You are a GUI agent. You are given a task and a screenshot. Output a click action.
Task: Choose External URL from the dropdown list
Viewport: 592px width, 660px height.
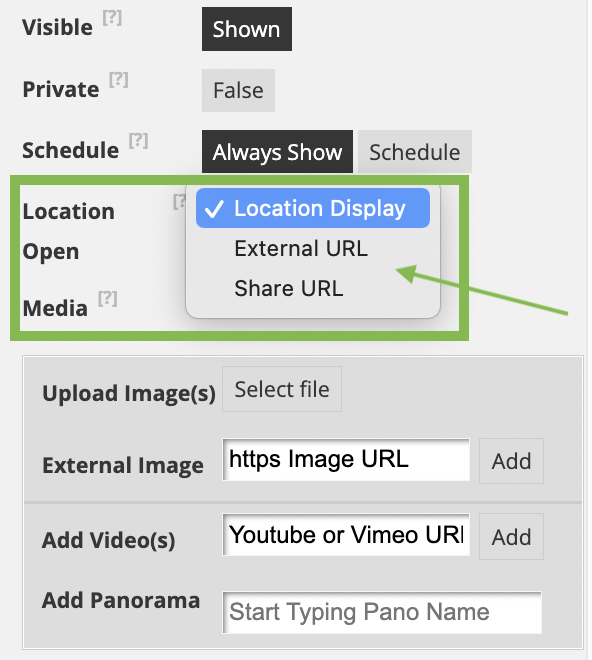click(x=301, y=248)
